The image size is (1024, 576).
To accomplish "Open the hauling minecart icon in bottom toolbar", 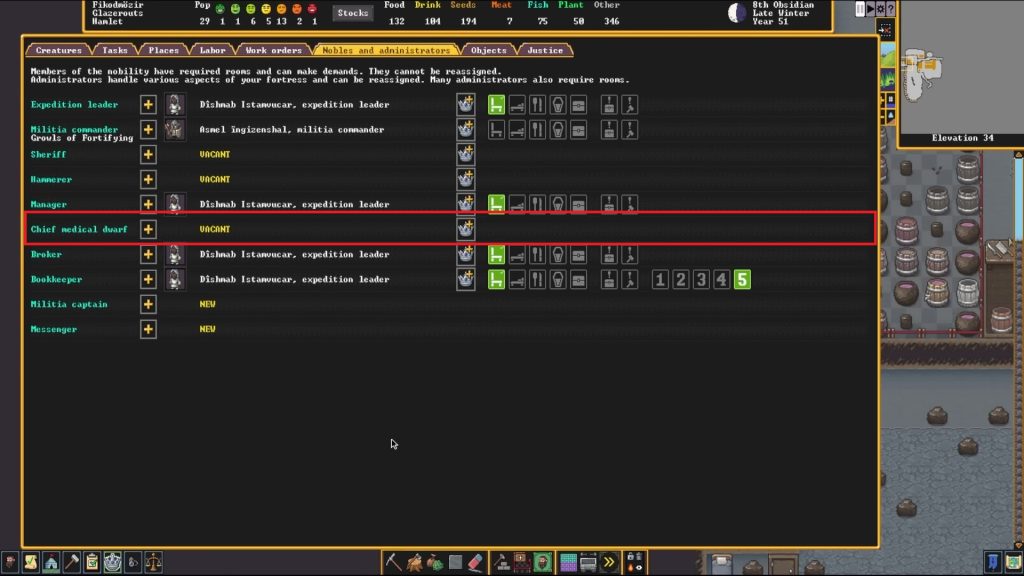I will pos(588,562).
